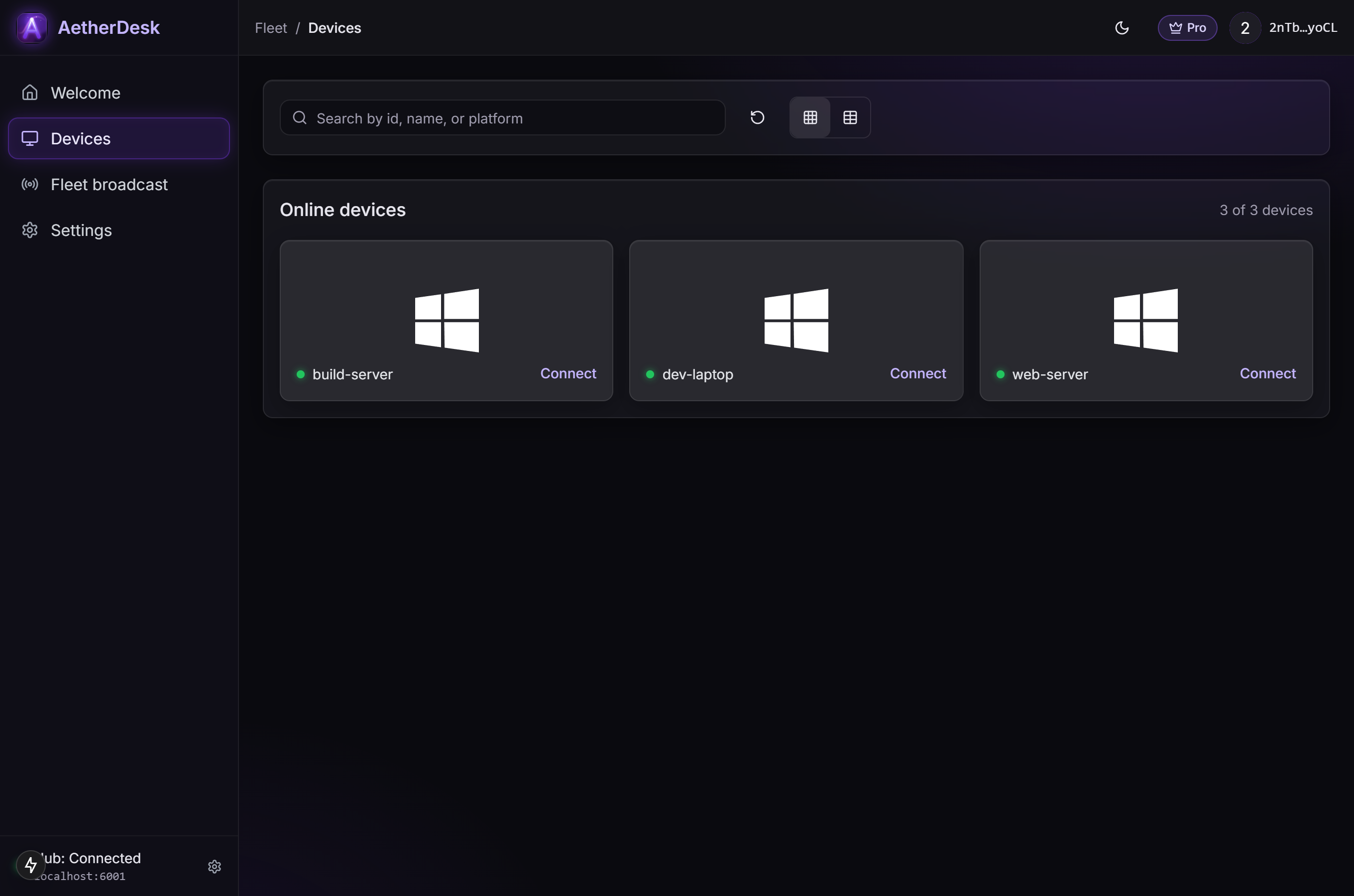Click the Settings gear icon in sidebar
1354x896 pixels.
(30, 229)
